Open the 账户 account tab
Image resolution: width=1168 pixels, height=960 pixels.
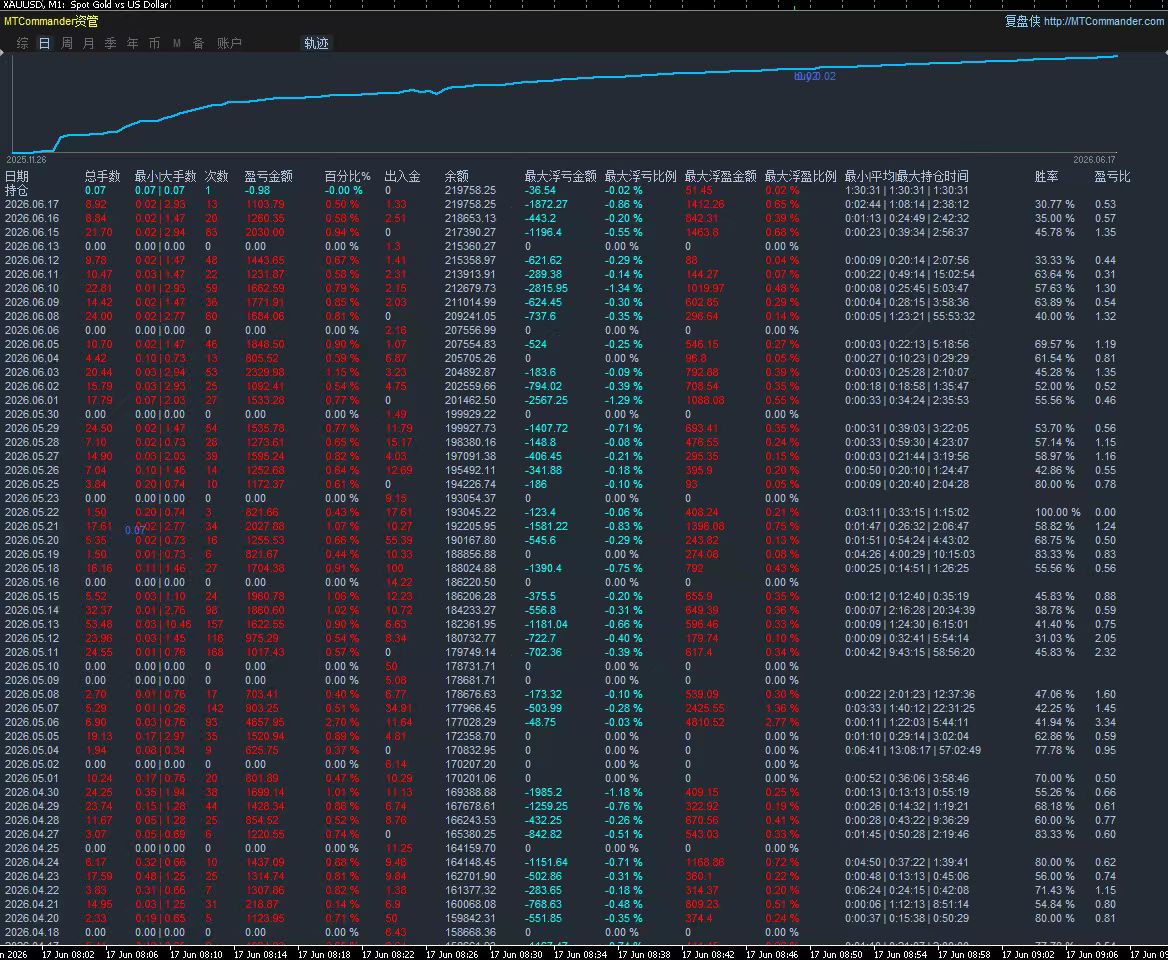[229, 43]
